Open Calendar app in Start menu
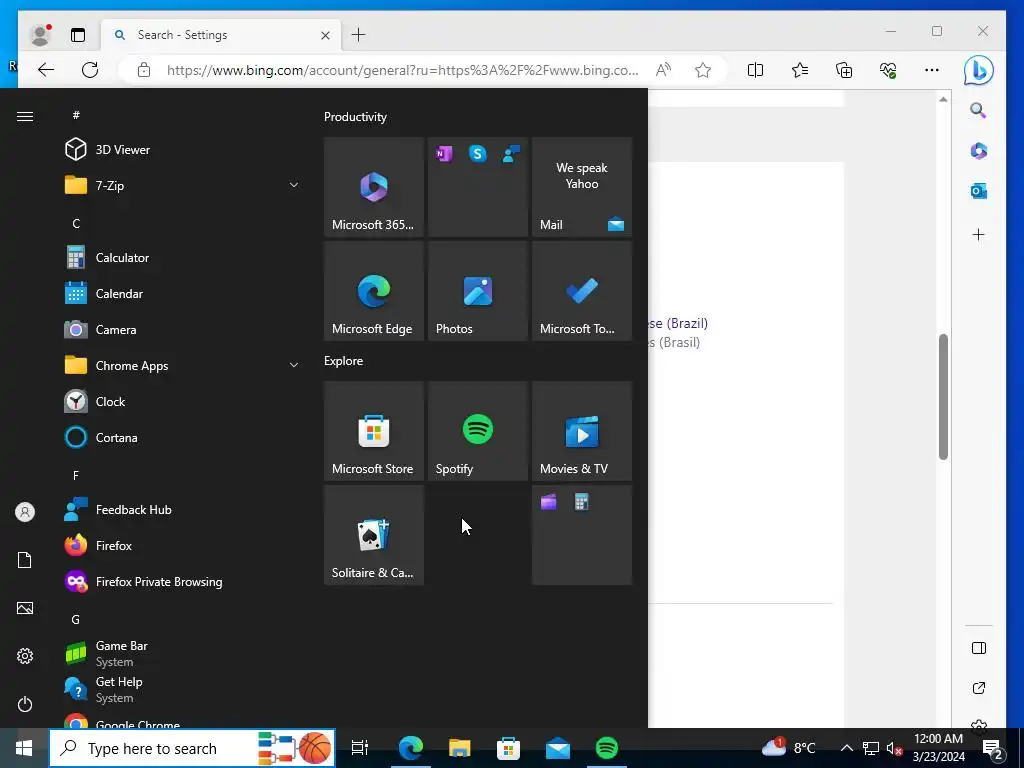Screen dimensions: 1024x768 [183, 293]
